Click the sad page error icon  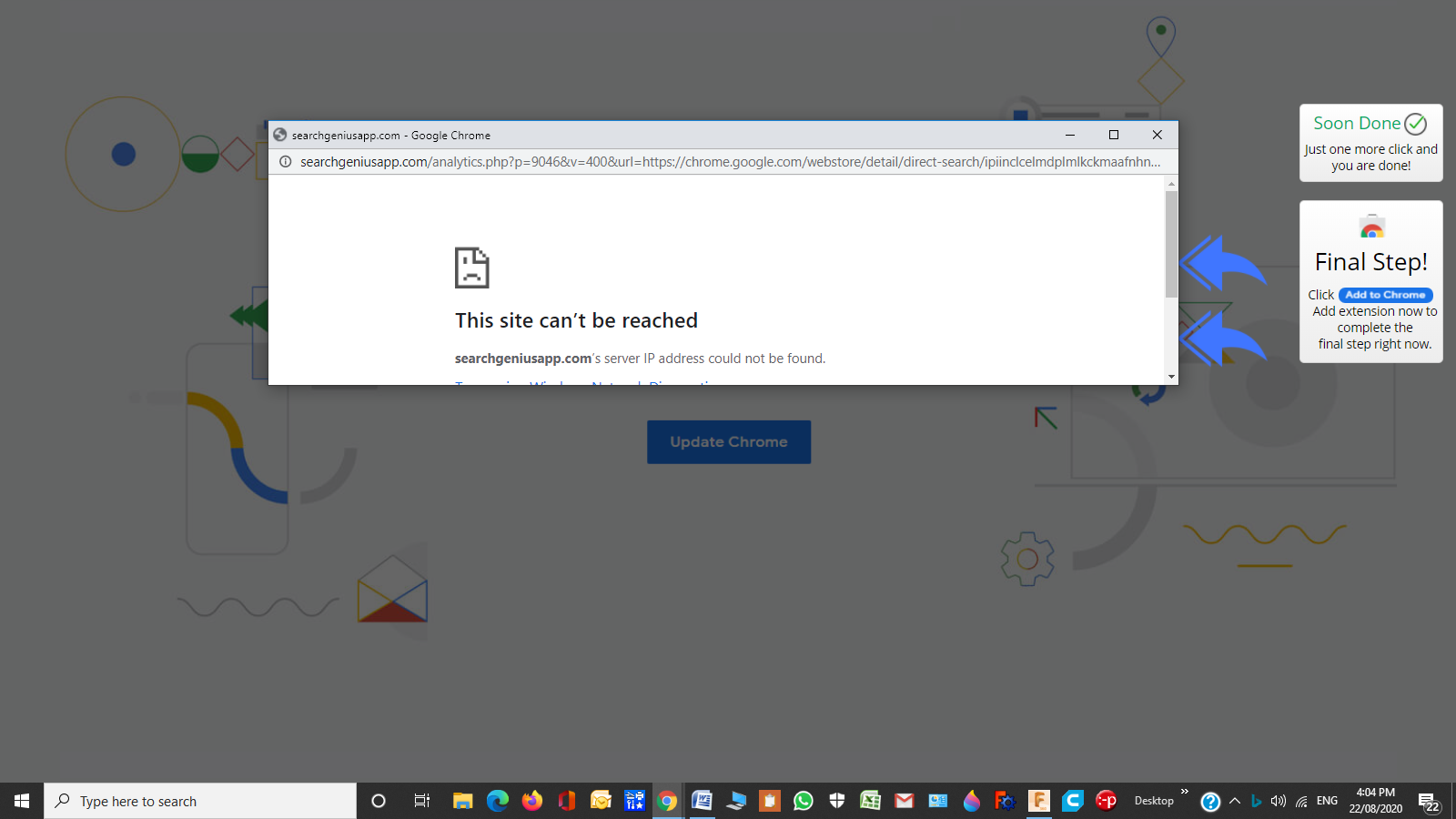[471, 268]
